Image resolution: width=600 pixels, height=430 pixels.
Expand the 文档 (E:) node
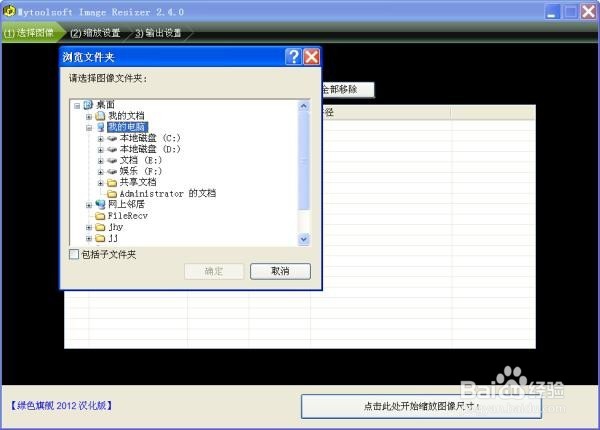coord(101,161)
